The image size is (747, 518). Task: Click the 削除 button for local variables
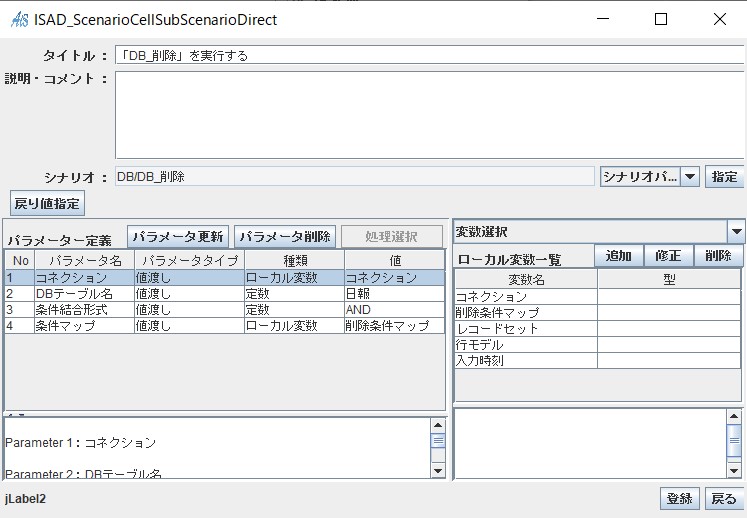717,256
